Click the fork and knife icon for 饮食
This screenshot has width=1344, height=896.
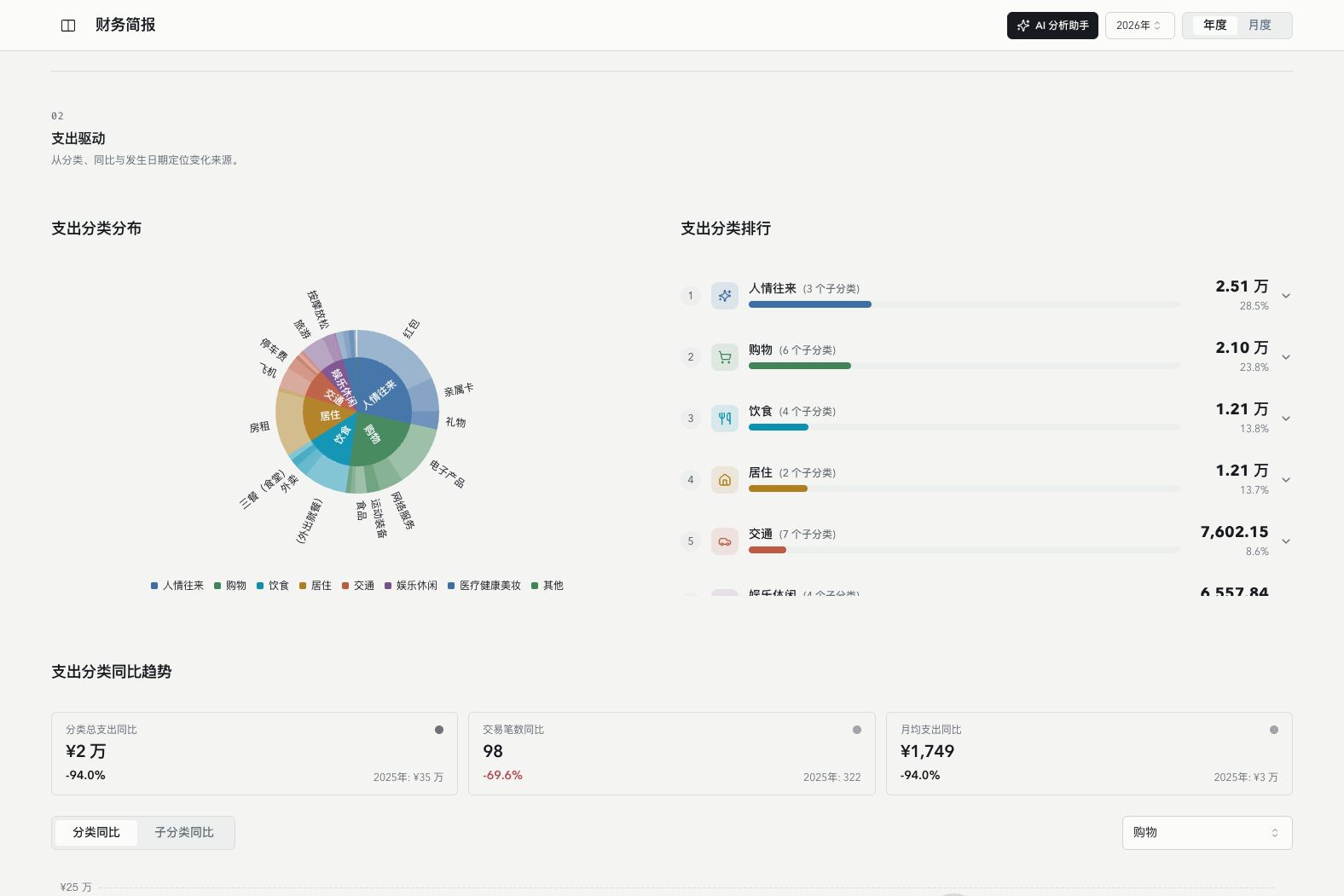tap(725, 419)
